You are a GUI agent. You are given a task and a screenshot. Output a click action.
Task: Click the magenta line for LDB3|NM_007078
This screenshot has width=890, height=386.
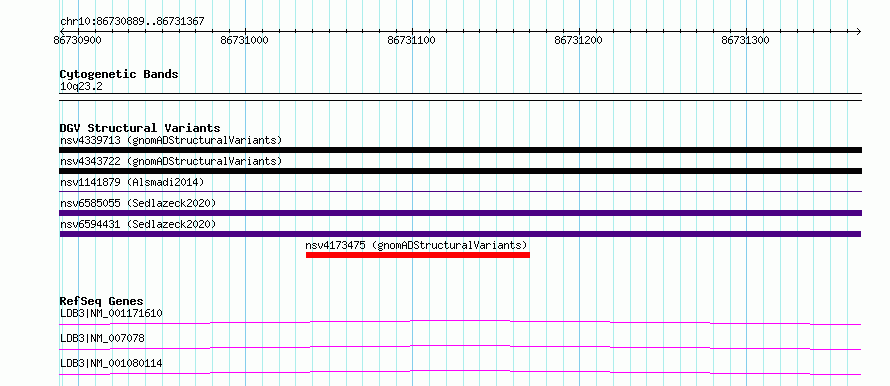coord(460,347)
